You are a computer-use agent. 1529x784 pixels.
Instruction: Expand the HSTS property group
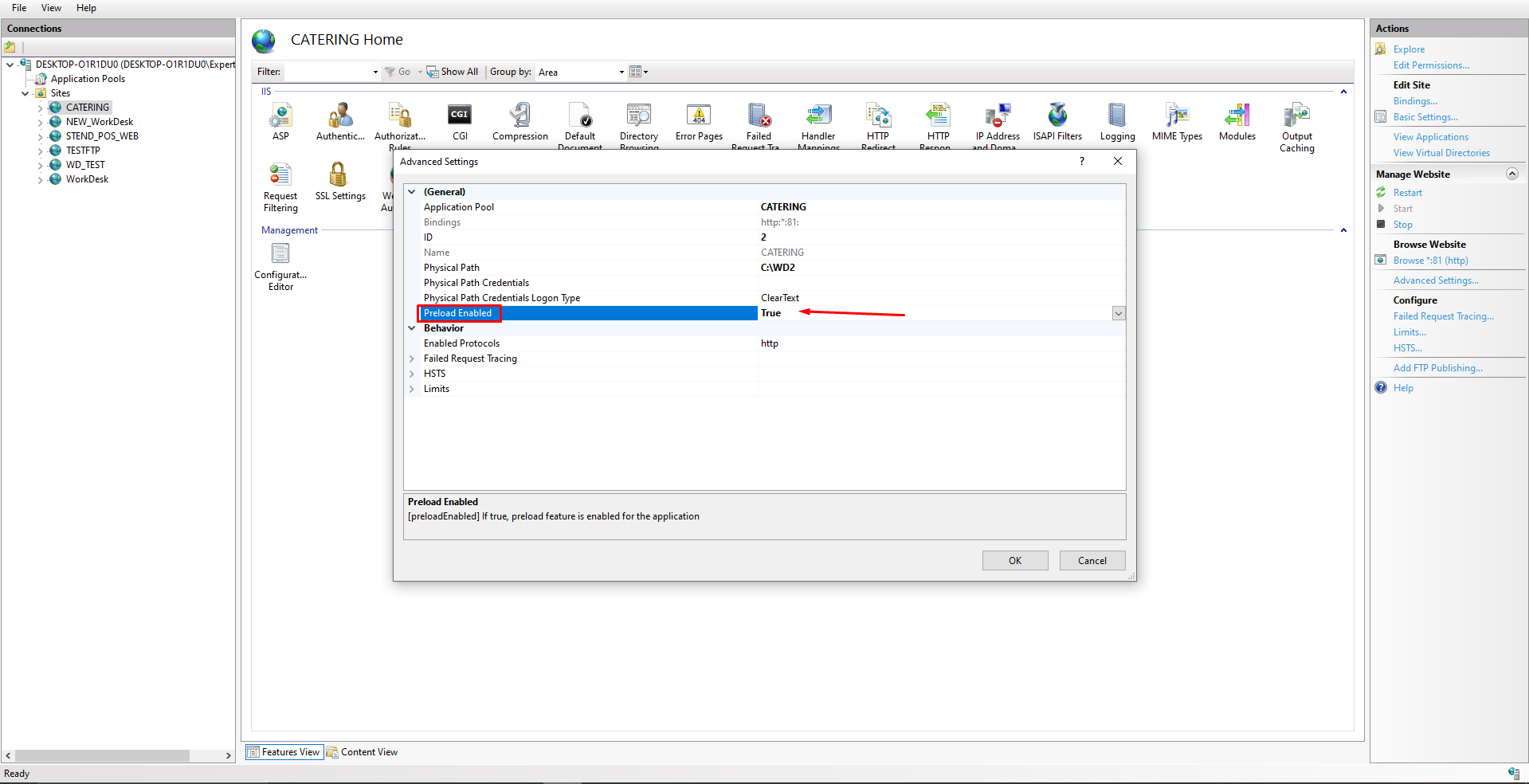(412, 374)
